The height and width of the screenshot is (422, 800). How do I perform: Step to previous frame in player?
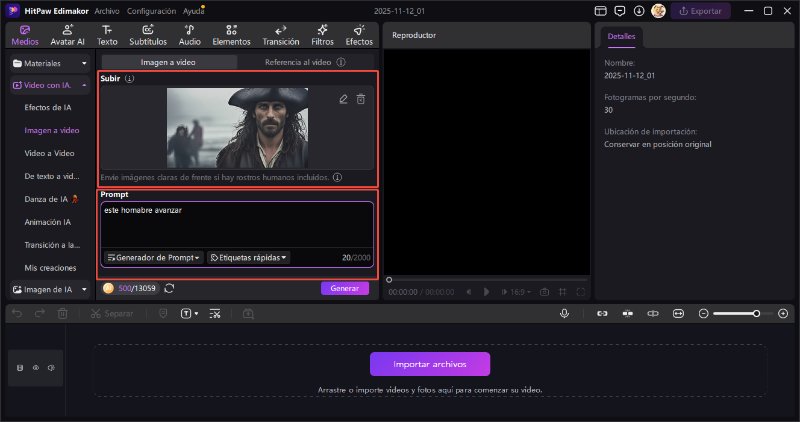468,292
